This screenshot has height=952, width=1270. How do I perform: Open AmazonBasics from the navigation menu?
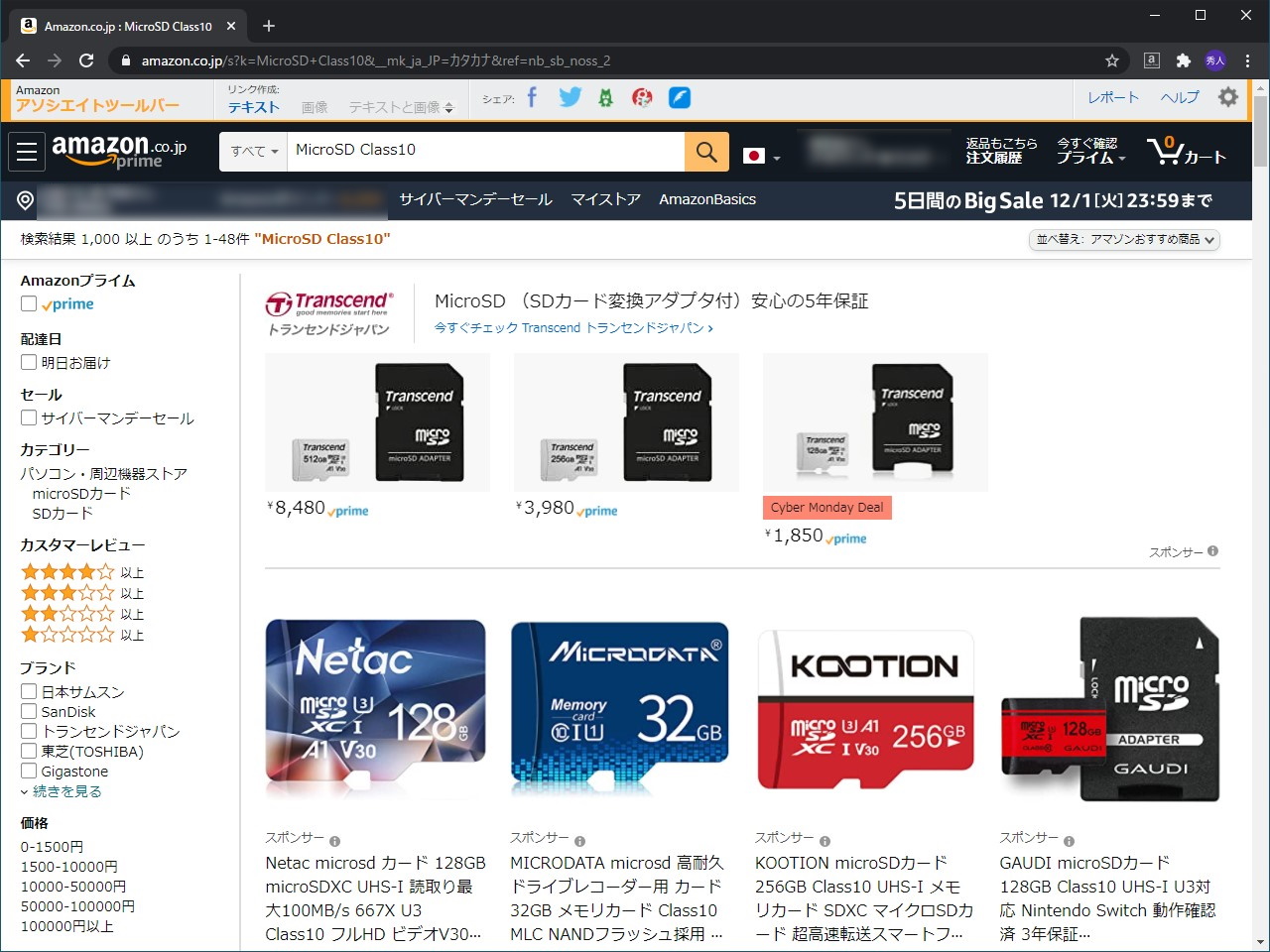click(707, 198)
